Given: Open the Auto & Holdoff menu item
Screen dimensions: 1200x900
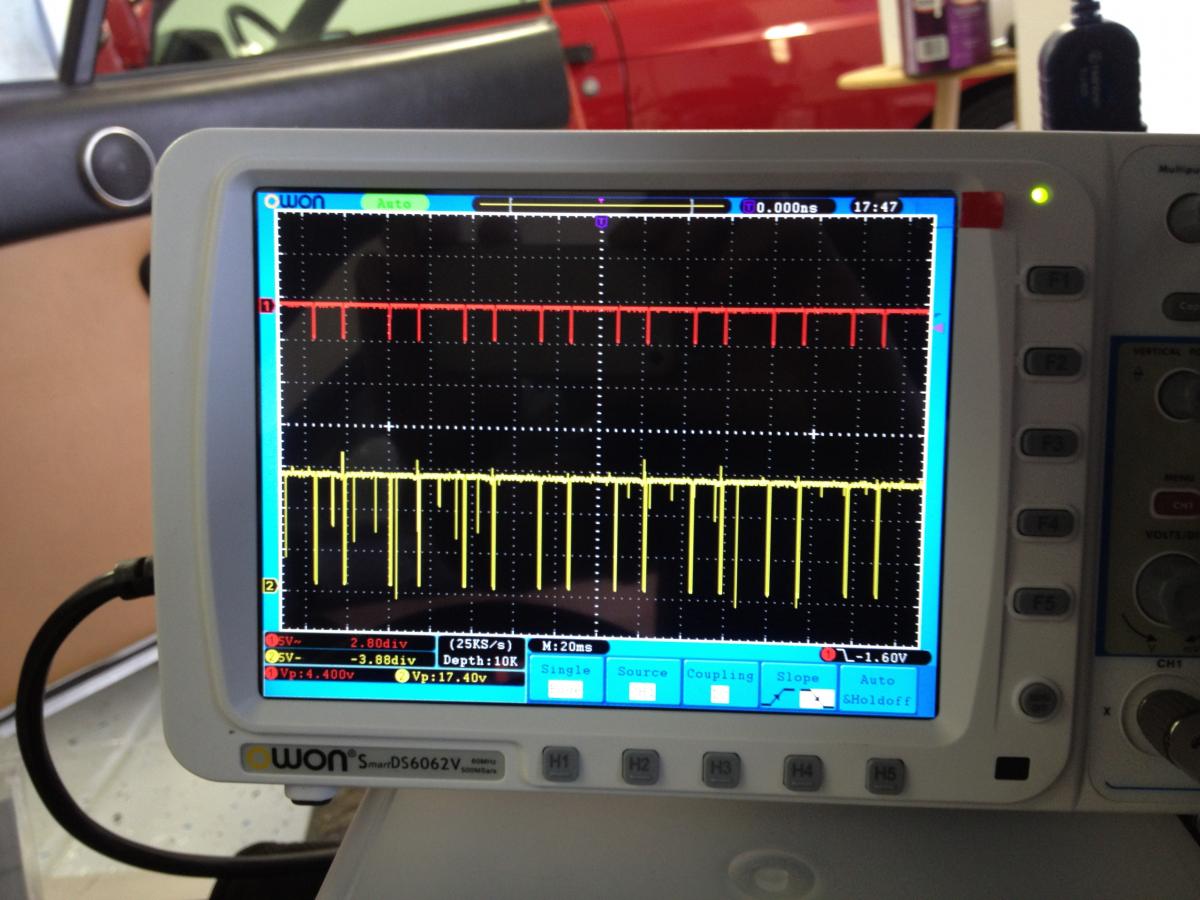Looking at the screenshot, I should pyautogui.click(x=877, y=689).
